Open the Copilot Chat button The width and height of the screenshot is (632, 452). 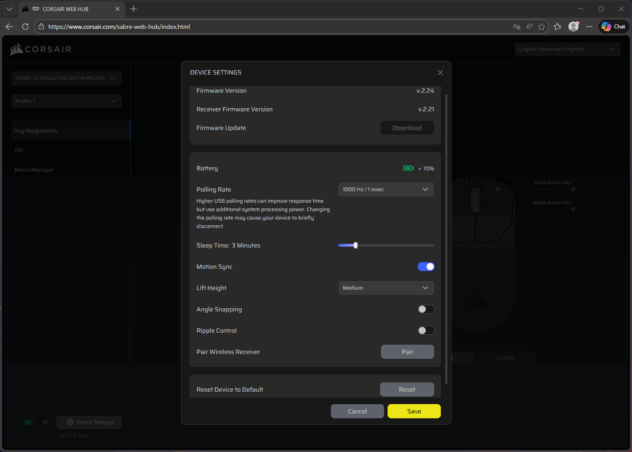[x=612, y=26]
